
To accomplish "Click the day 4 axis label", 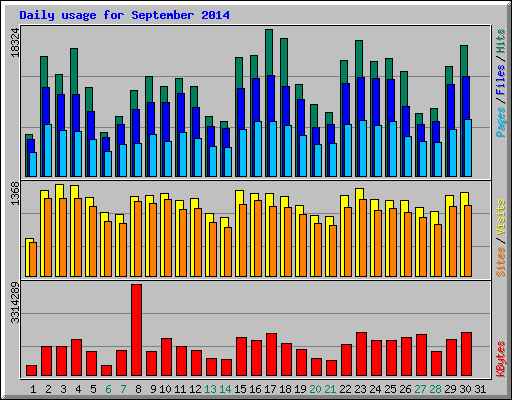I will 78,389.
